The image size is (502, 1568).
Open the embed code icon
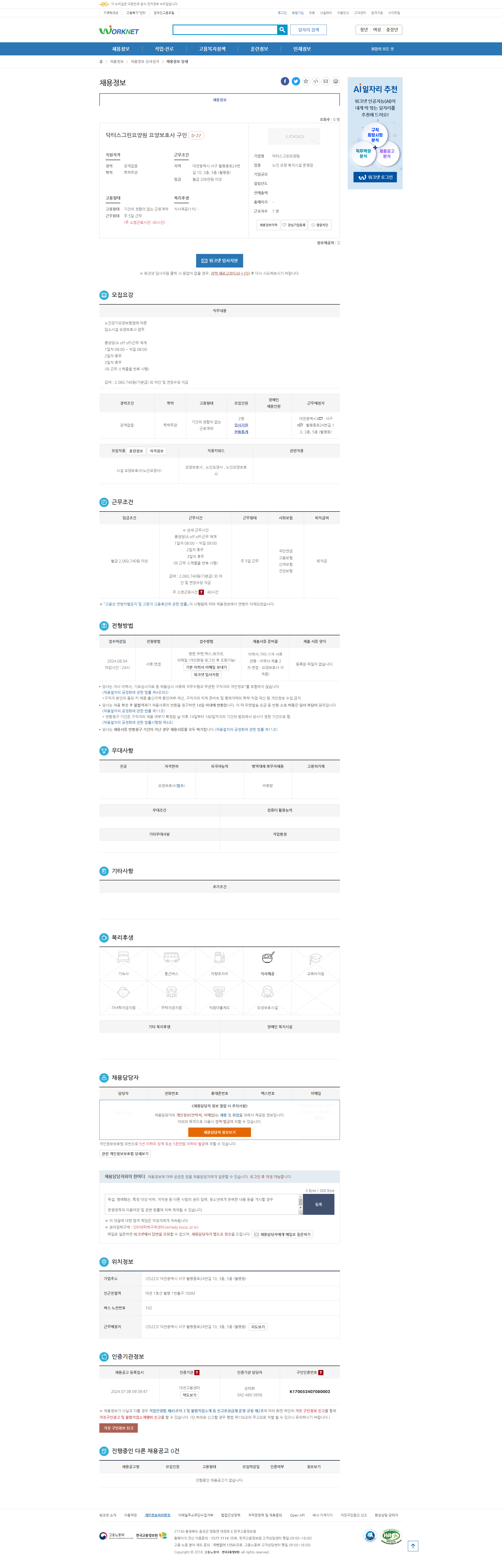(316, 81)
